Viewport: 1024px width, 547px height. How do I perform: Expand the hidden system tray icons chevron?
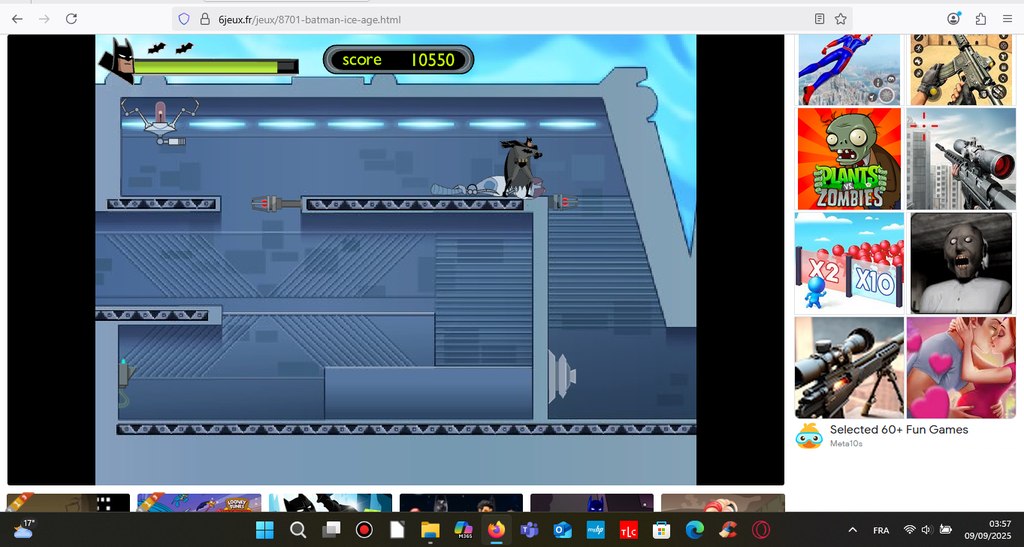[x=852, y=530]
